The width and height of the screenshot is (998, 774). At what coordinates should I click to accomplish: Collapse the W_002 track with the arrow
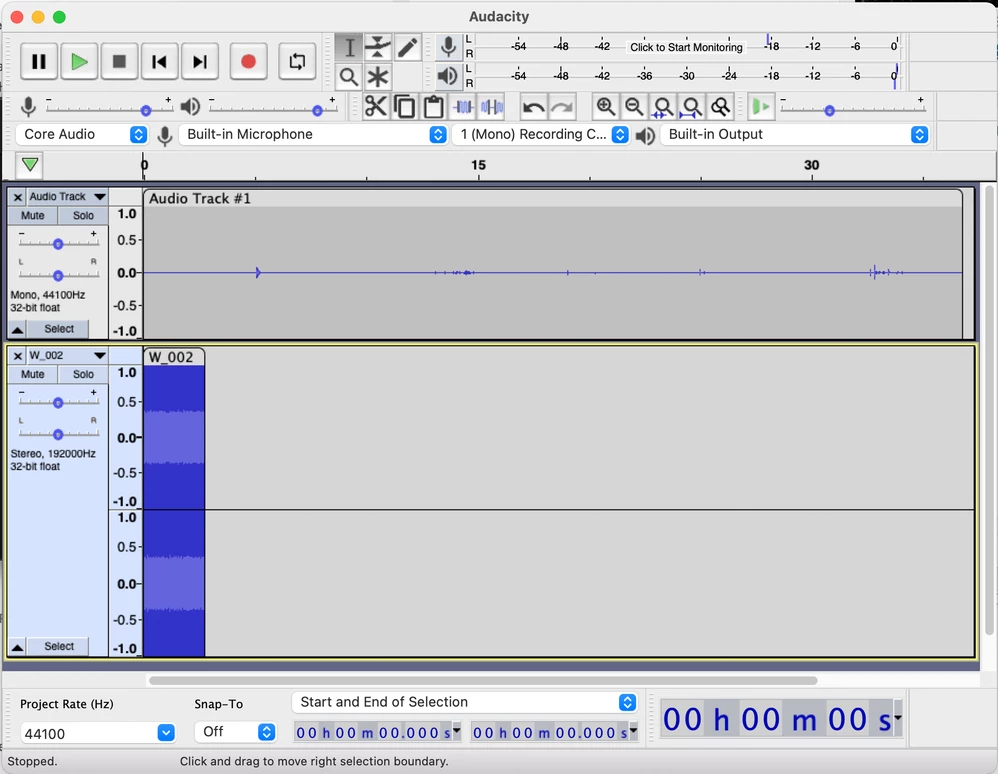(17, 647)
